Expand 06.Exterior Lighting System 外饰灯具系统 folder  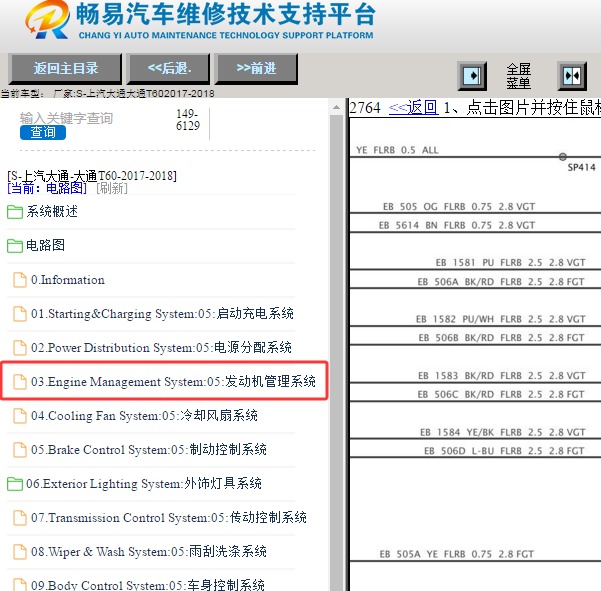(x=144, y=484)
